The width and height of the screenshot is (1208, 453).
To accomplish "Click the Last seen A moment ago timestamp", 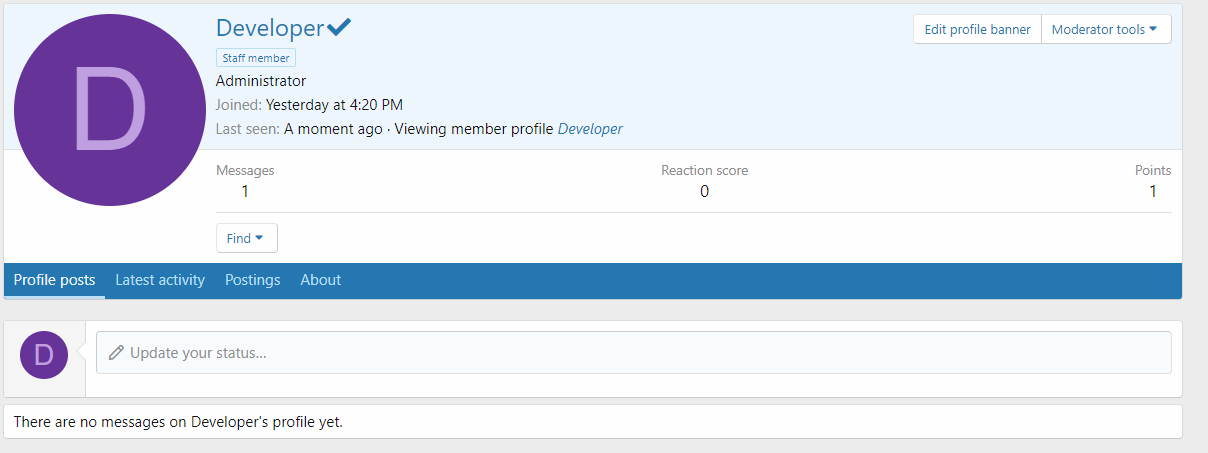I will [333, 129].
